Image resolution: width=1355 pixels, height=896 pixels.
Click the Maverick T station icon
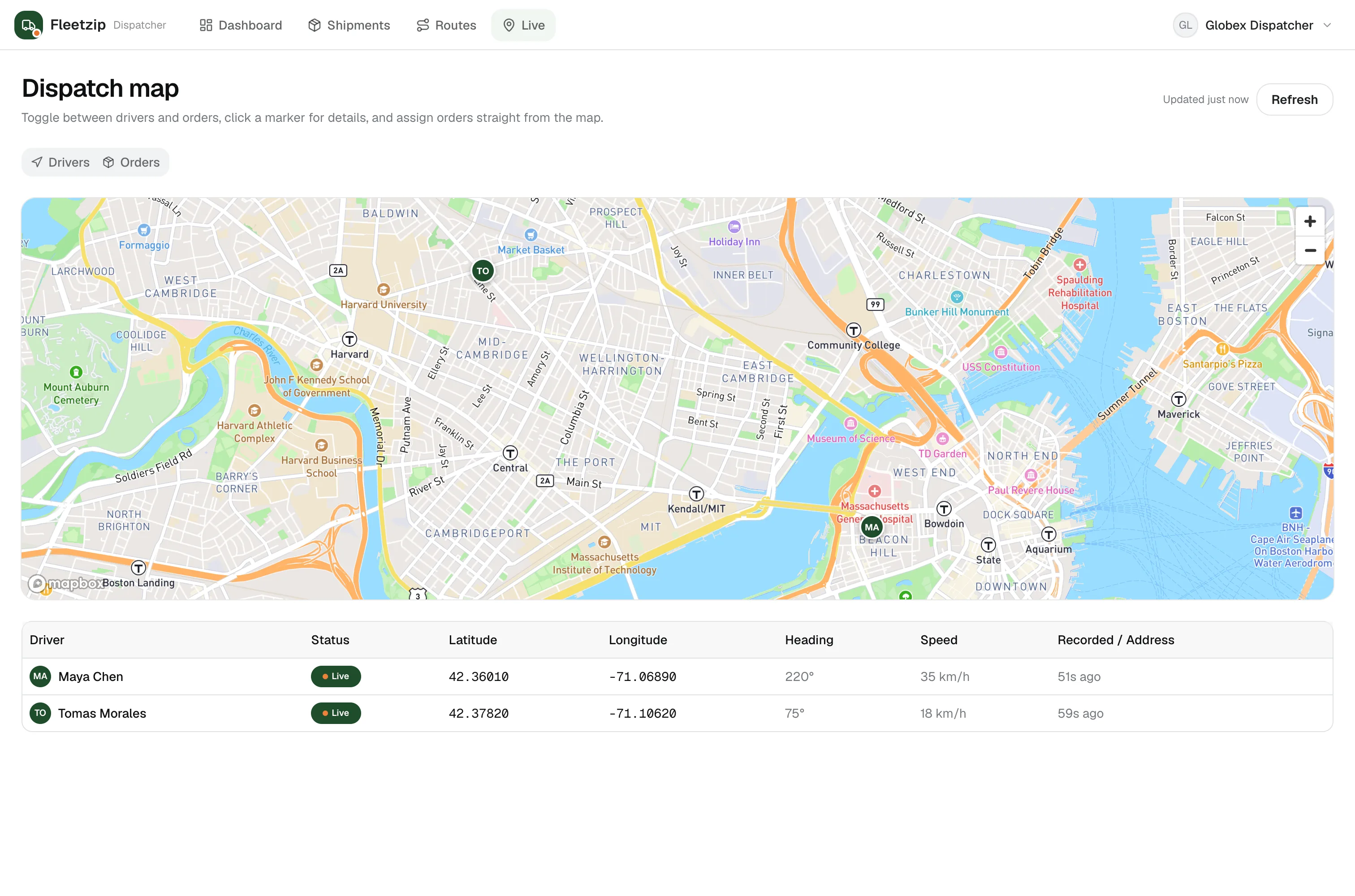coord(1178,399)
